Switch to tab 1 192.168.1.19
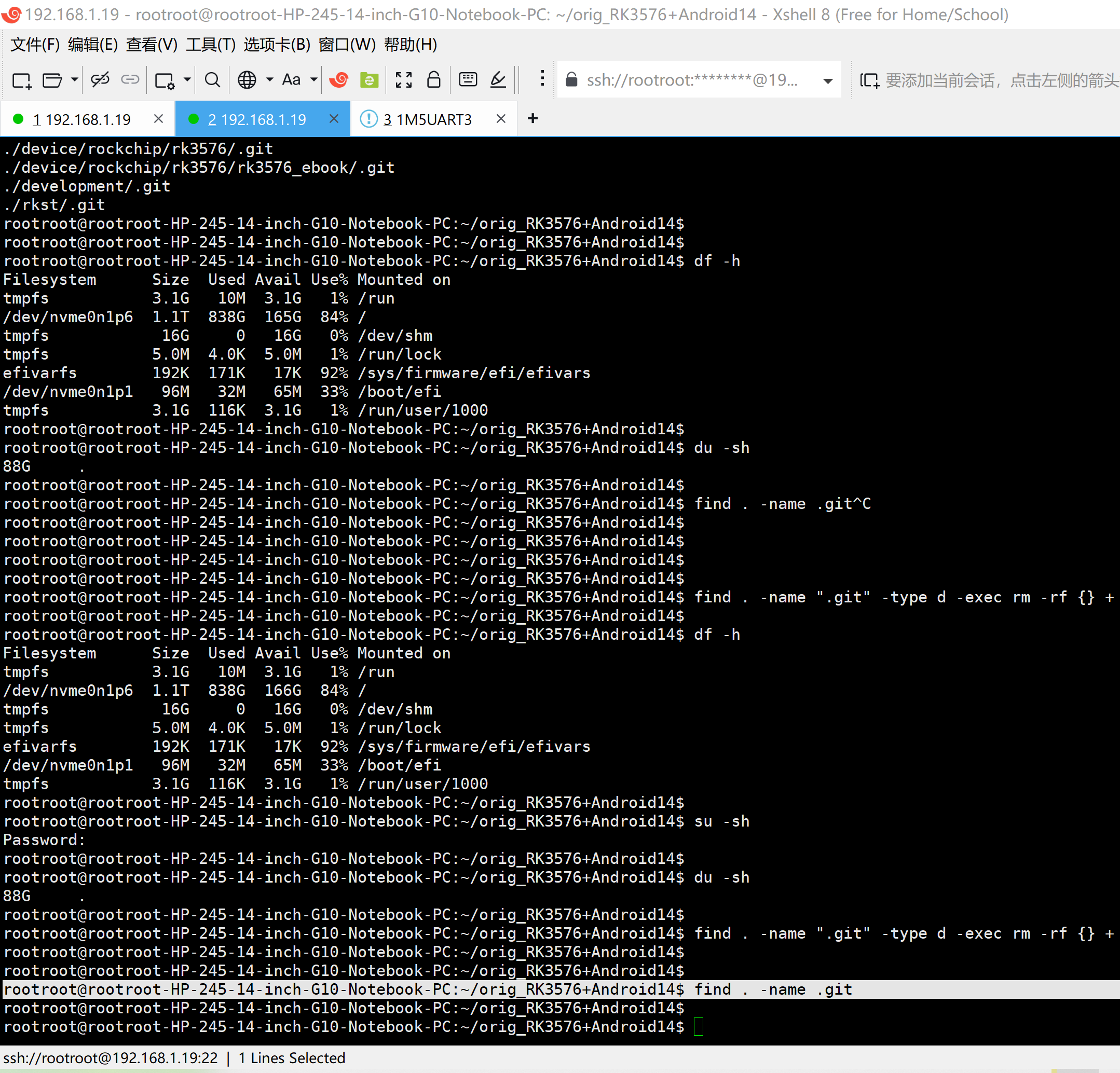This screenshot has height=1073, width=1120. coord(81,119)
